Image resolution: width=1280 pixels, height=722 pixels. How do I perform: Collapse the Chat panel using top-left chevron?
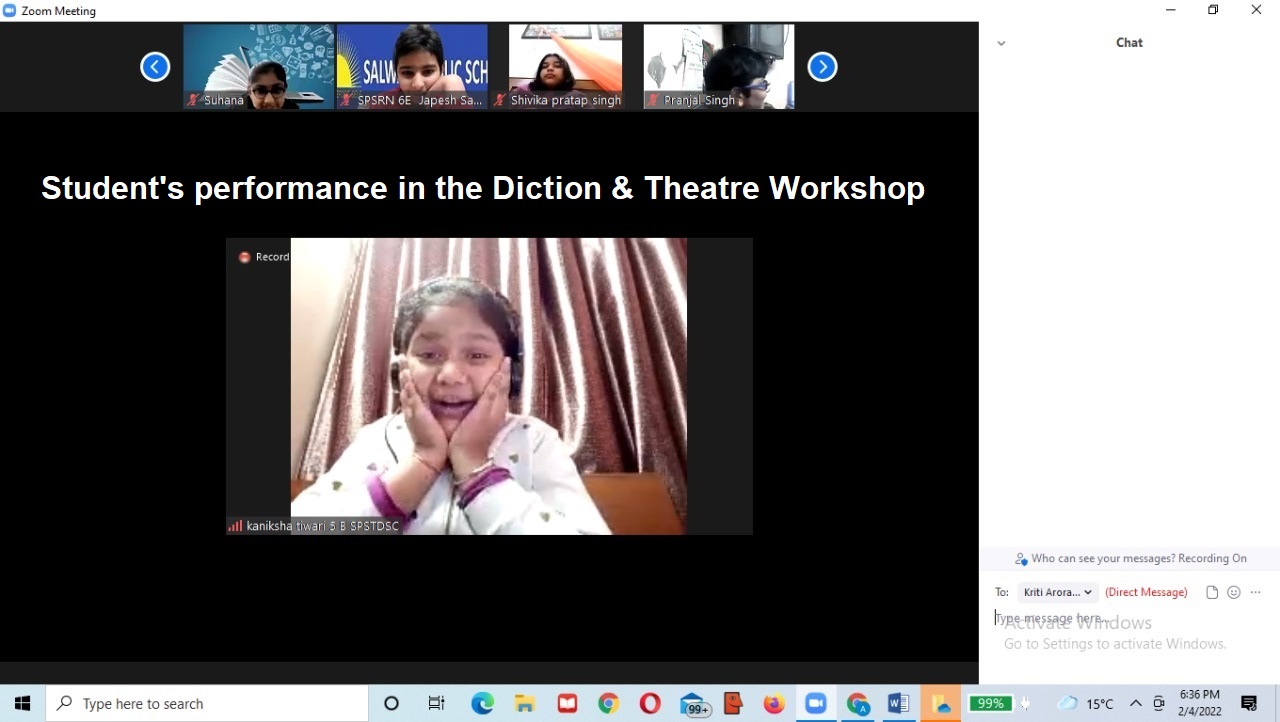(1001, 43)
